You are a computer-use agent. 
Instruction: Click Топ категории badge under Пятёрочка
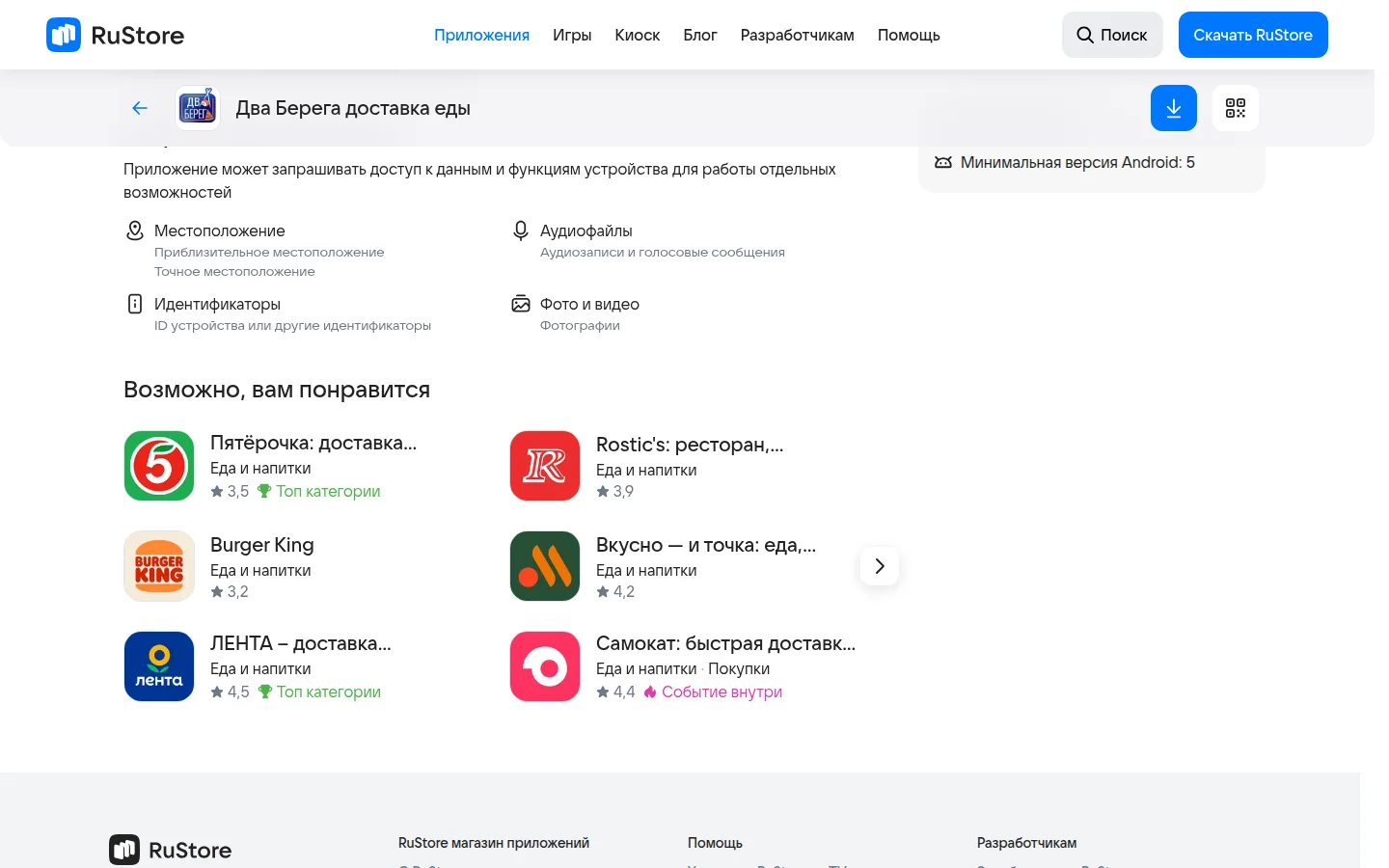click(319, 491)
